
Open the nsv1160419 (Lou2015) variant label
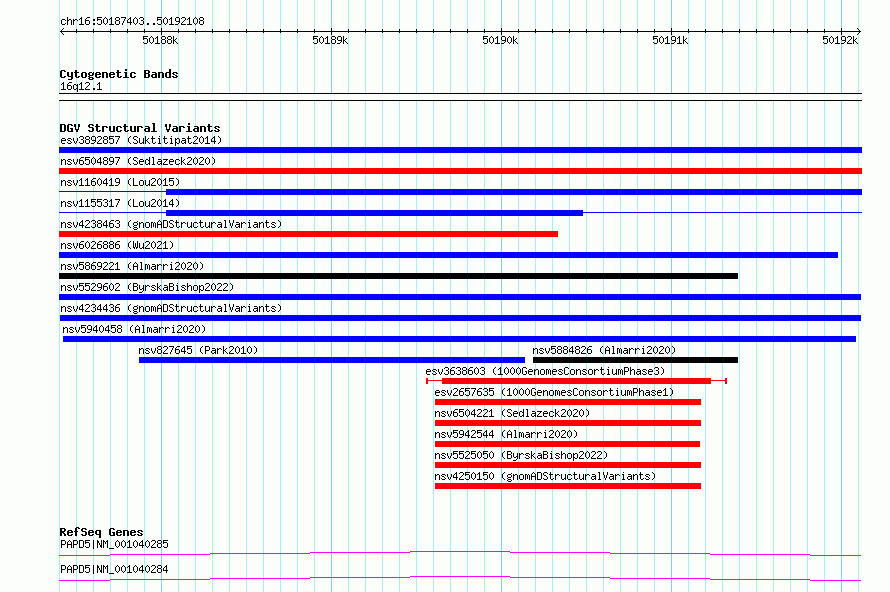120,182
